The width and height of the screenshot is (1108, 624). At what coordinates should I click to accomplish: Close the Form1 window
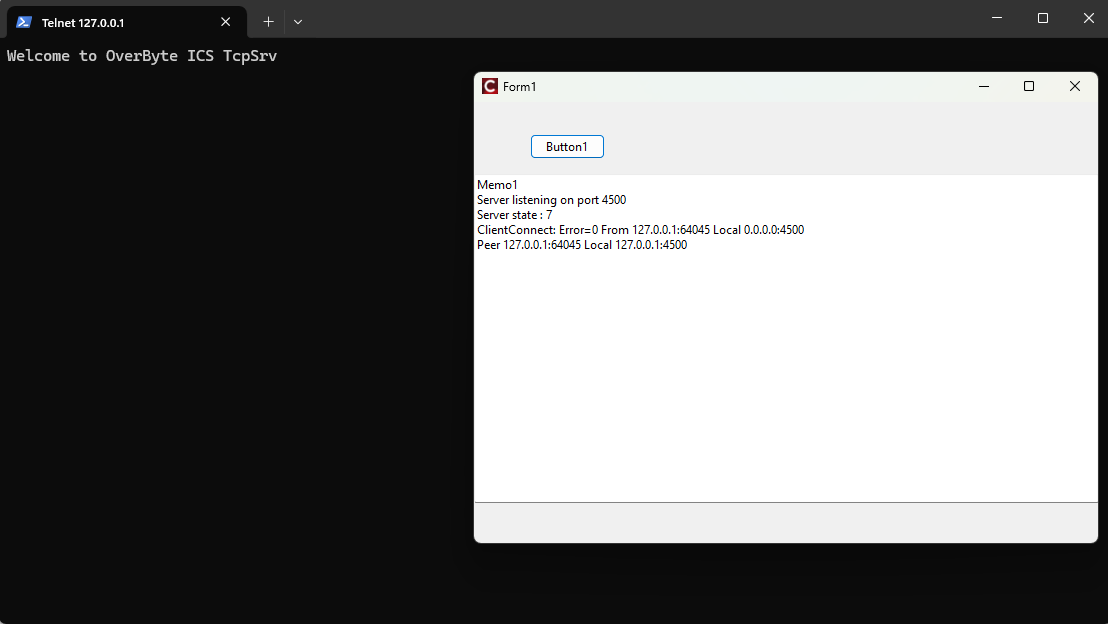click(1075, 86)
